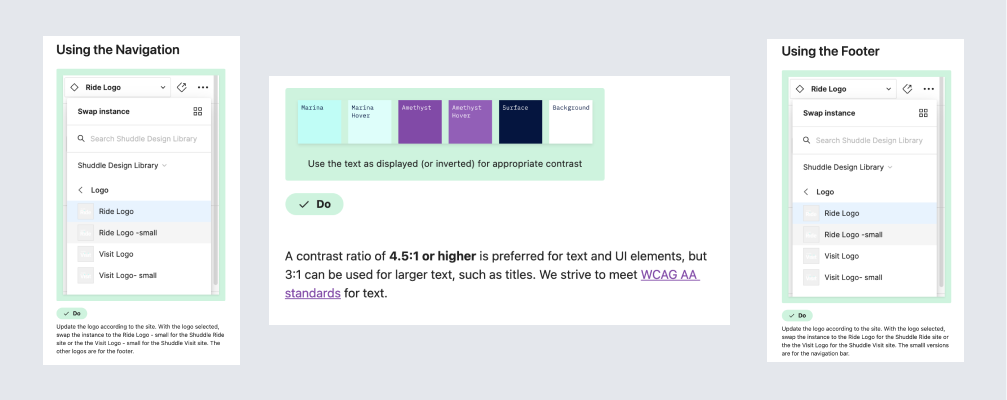Screen dimensions: 1007x400
Task: Go back from Logo in the Footer panel
Action: point(806,192)
